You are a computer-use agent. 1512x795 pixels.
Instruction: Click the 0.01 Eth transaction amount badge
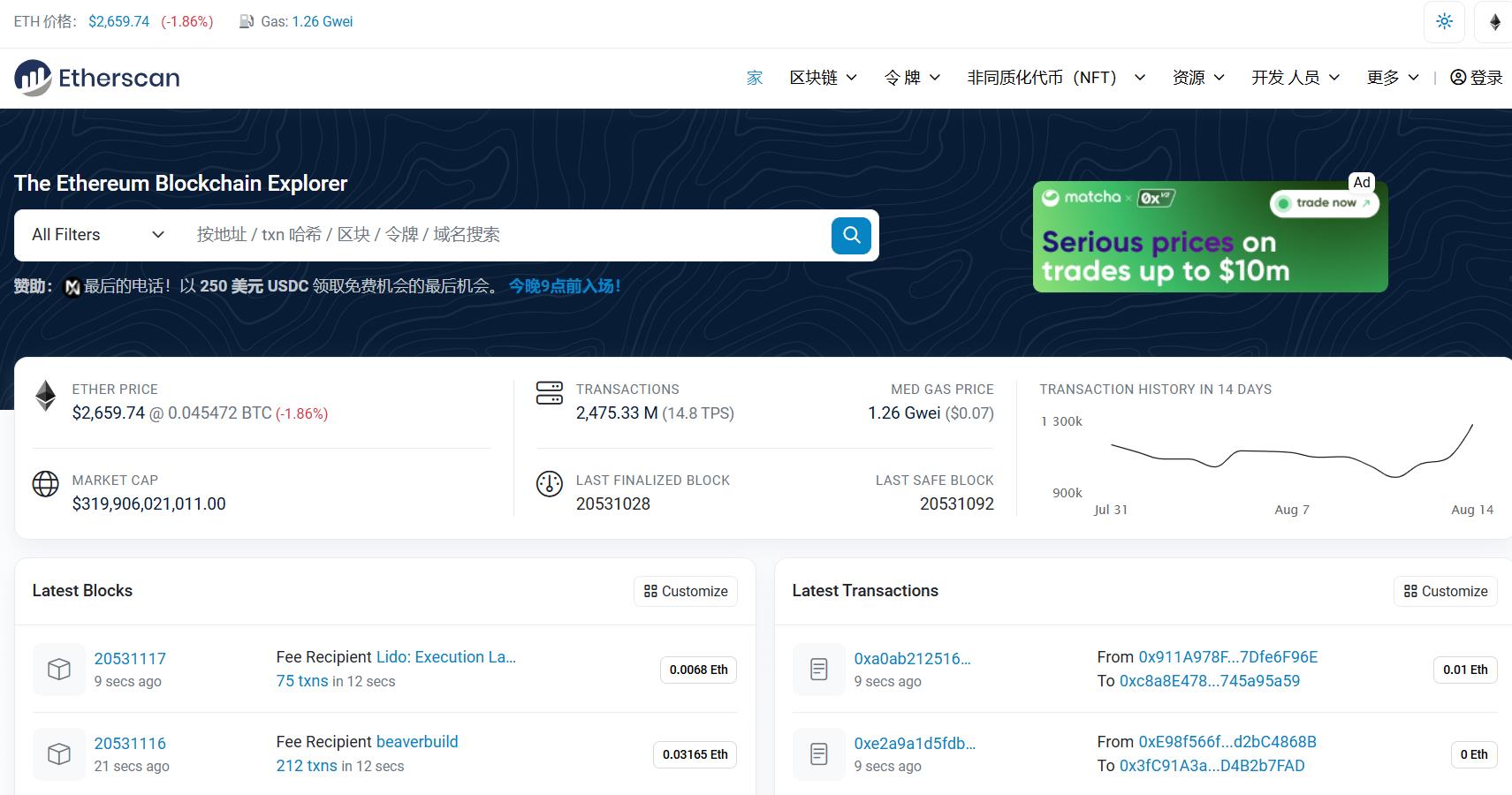pyautogui.click(x=1465, y=670)
